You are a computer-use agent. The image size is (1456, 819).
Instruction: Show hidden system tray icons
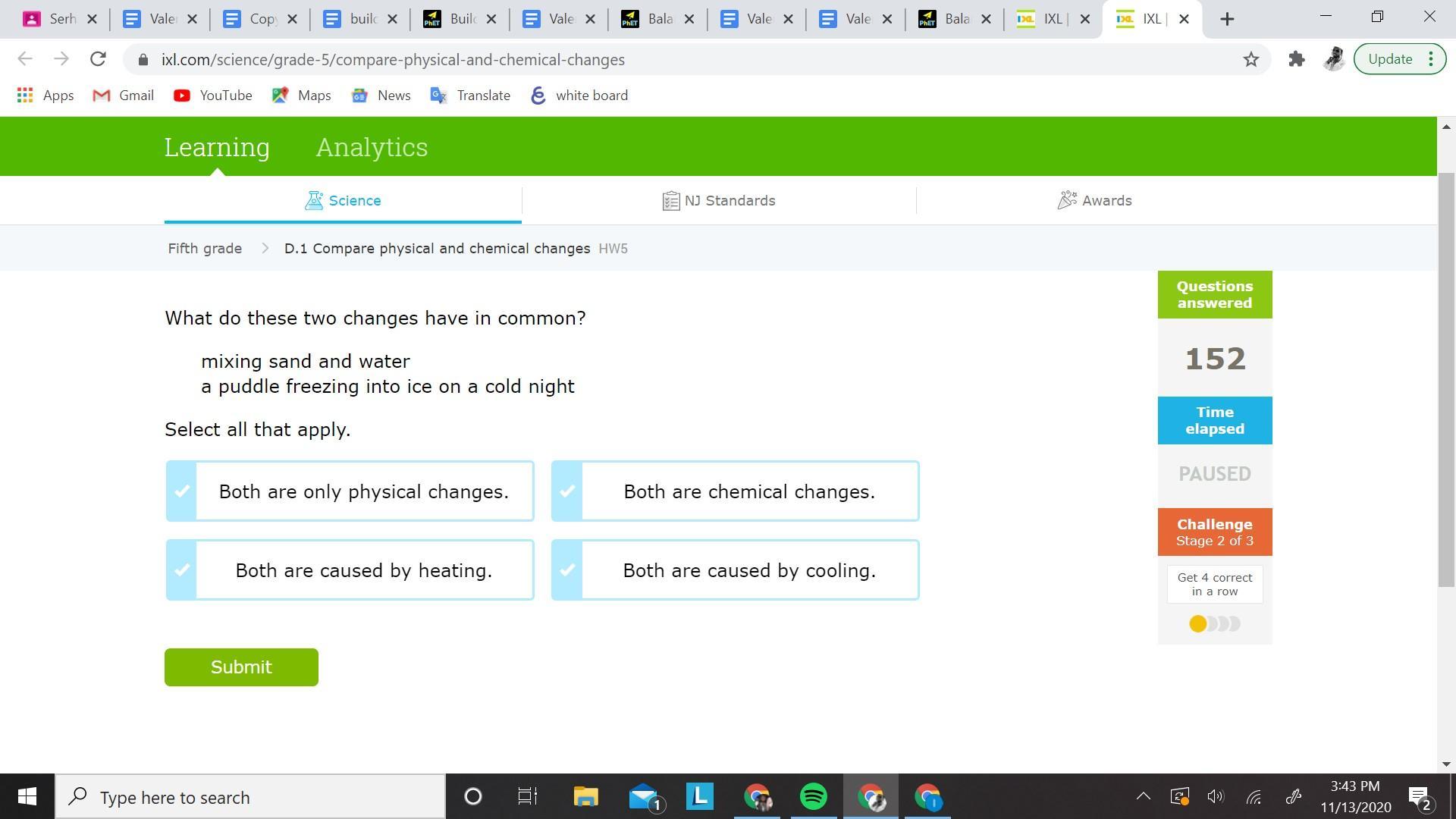click(1143, 796)
